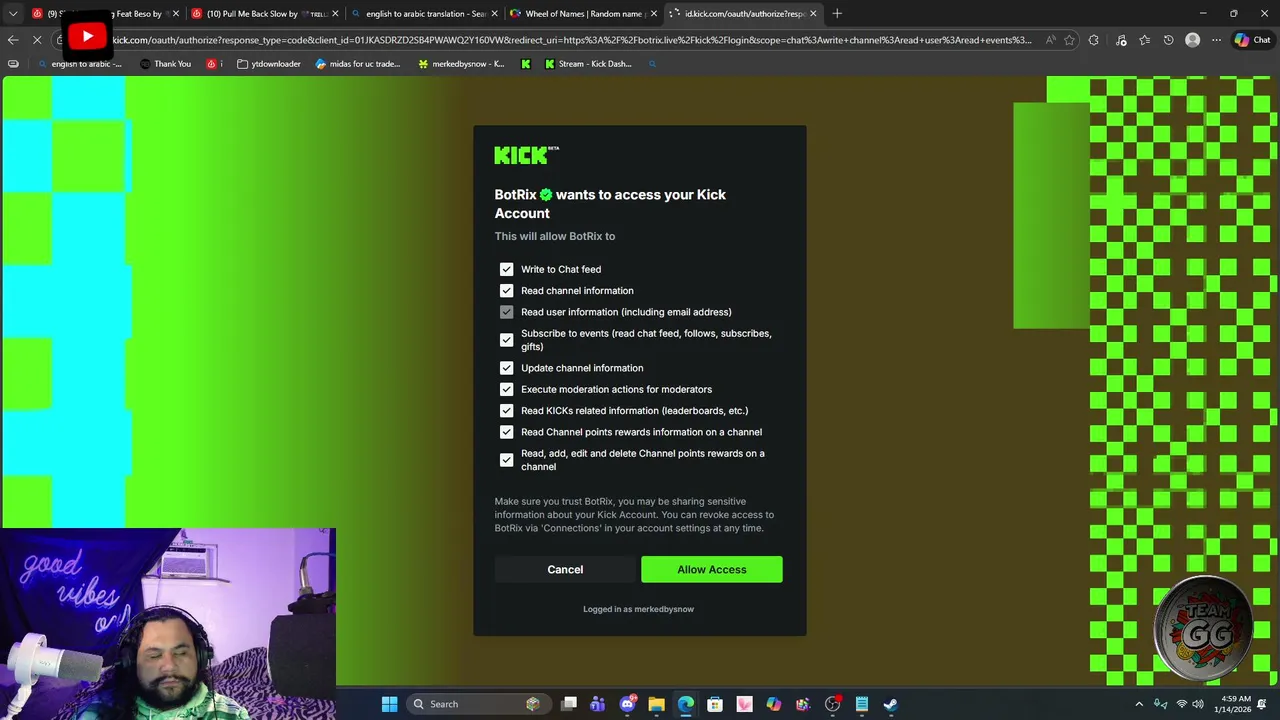
Task: Uncheck Read KICKs related information checkbox
Action: point(506,411)
